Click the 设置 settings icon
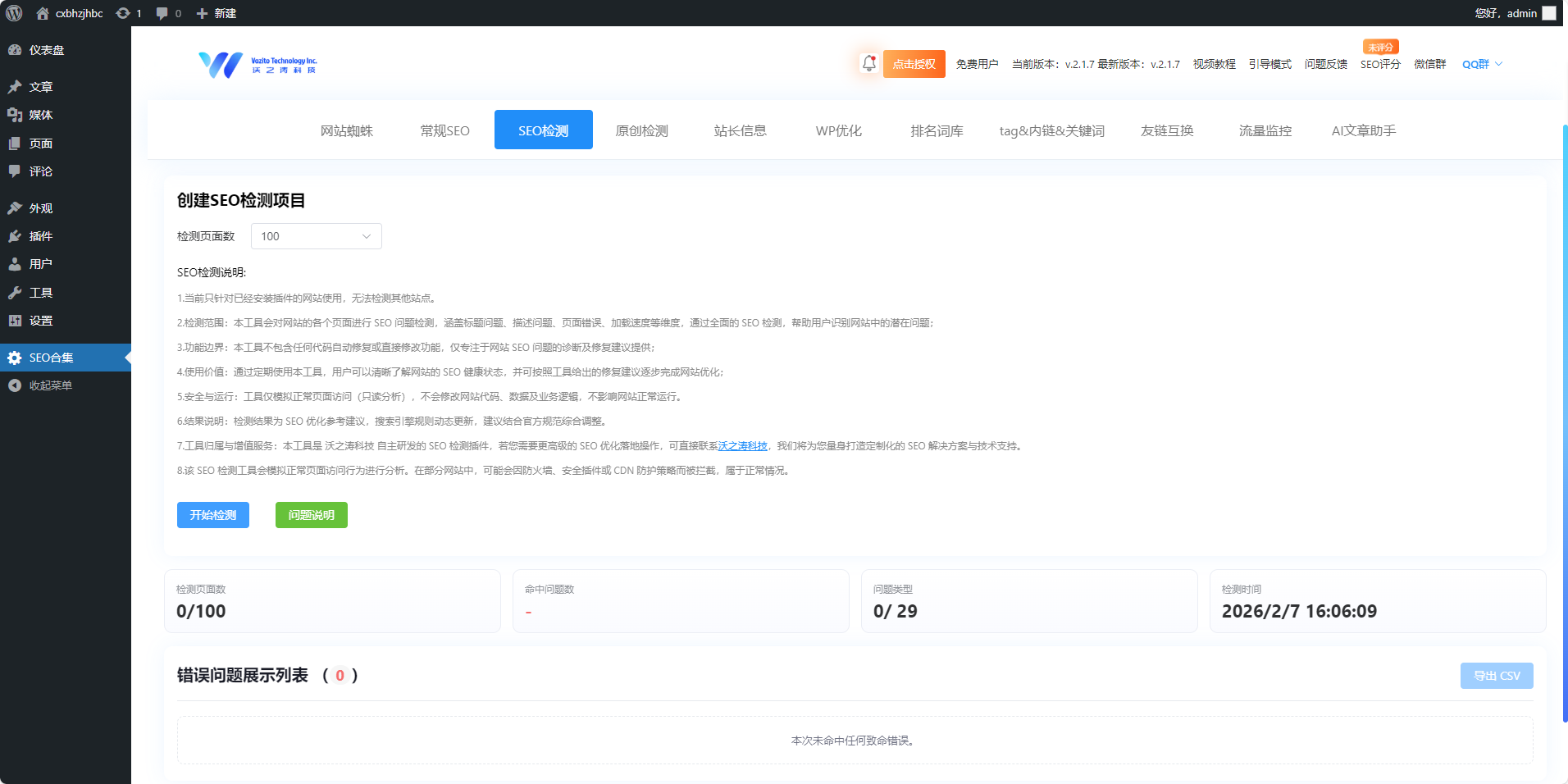Screen dimensions: 1568x784 click(14, 321)
